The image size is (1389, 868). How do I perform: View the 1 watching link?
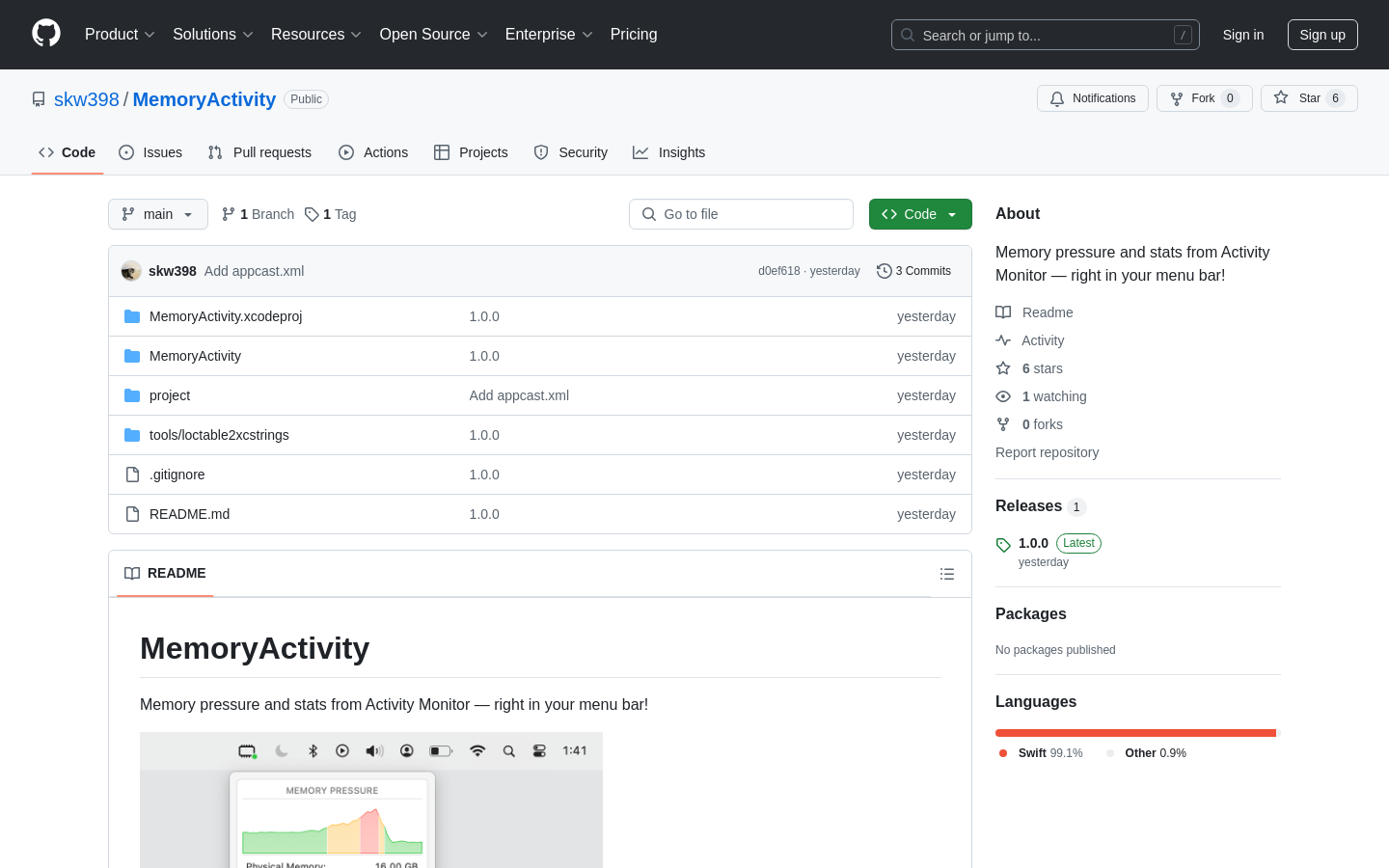(x=1041, y=396)
